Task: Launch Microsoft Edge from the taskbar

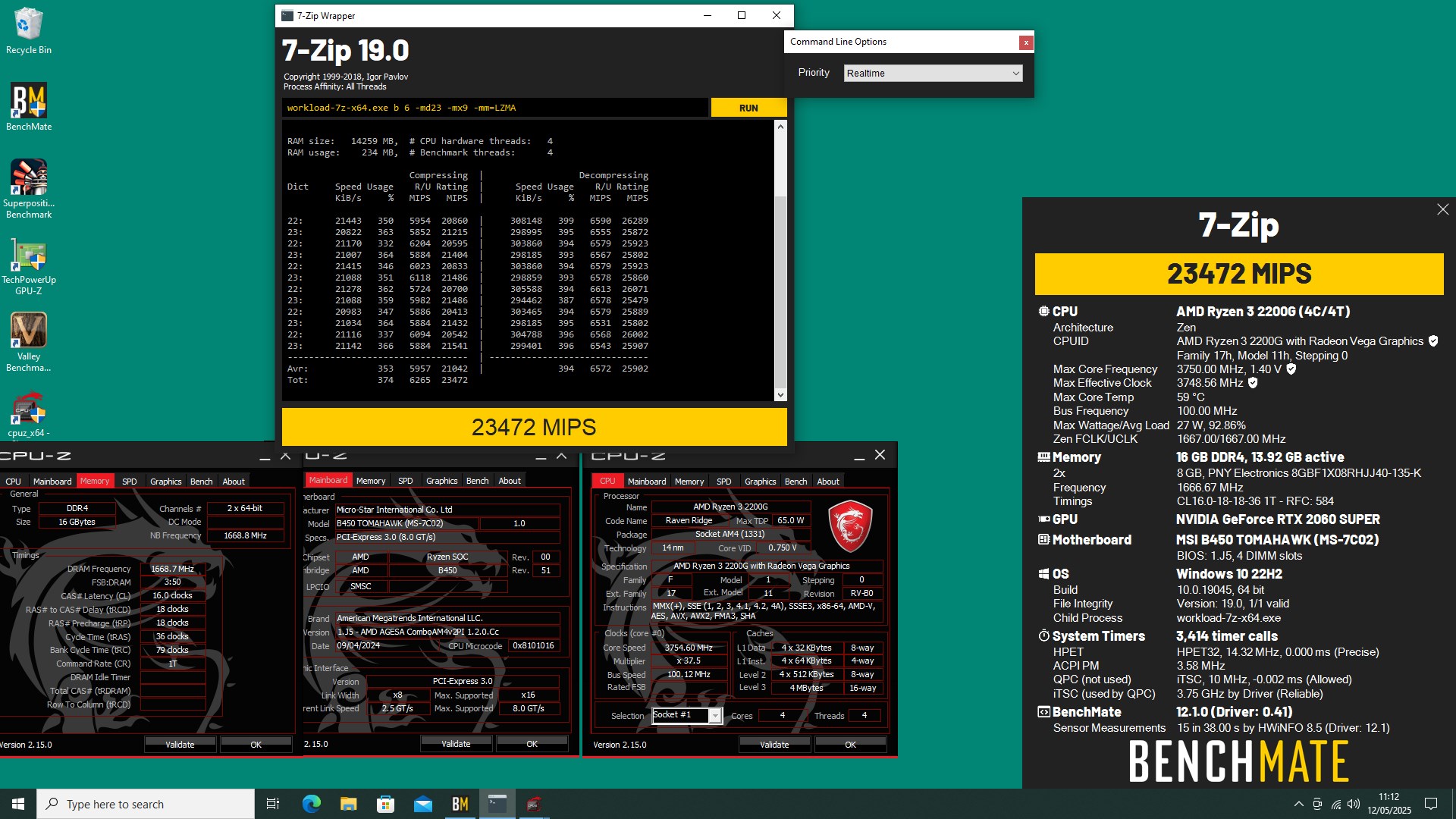Action: coord(311,804)
